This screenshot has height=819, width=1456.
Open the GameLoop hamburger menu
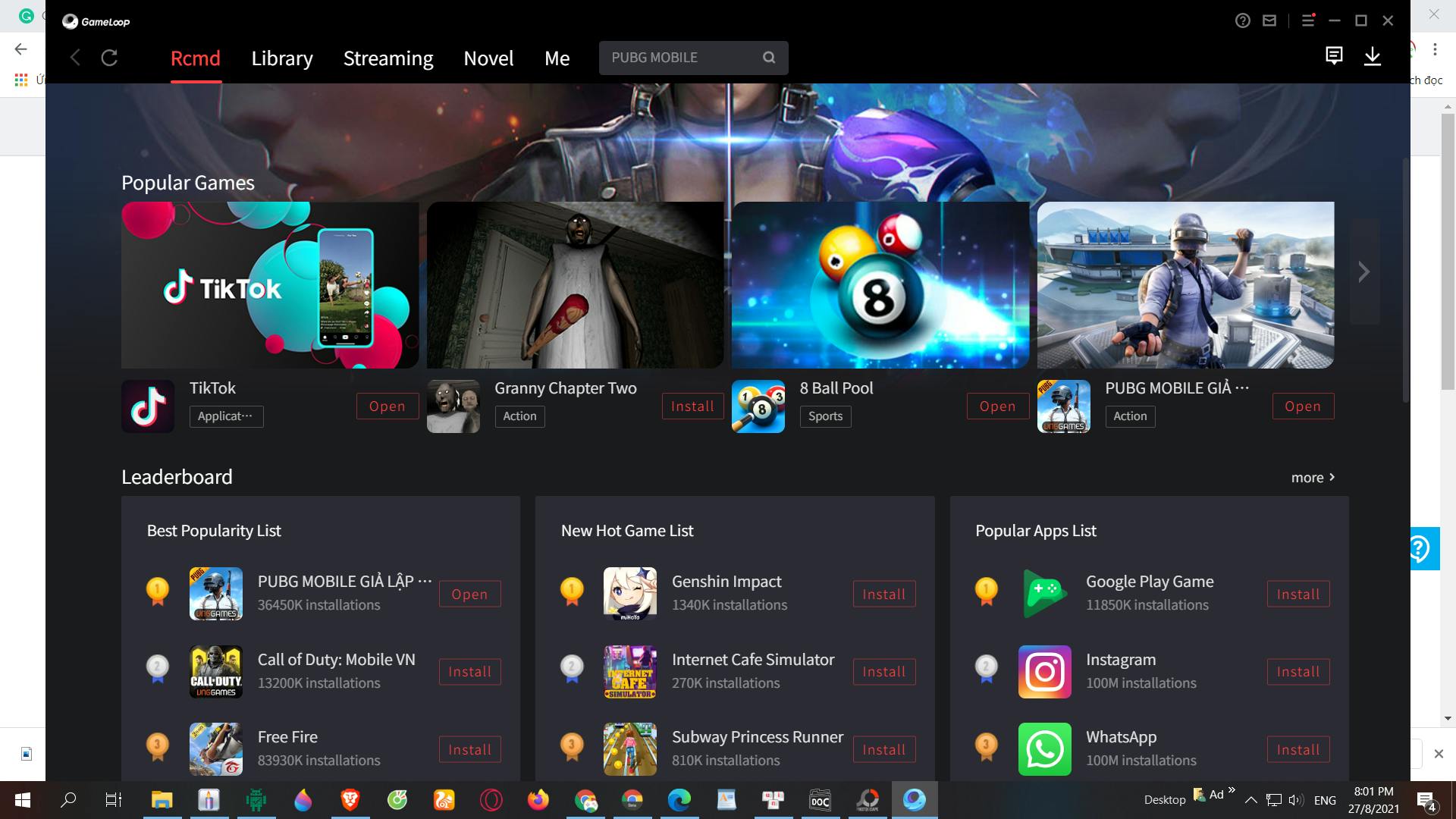(x=1308, y=21)
